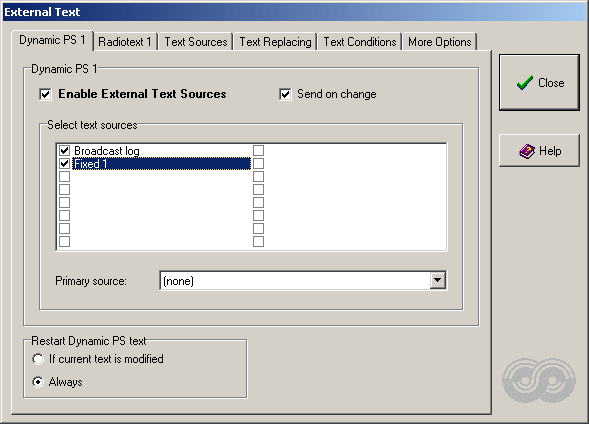Click the green checkmark Close icon
589x424 pixels.
point(524,83)
